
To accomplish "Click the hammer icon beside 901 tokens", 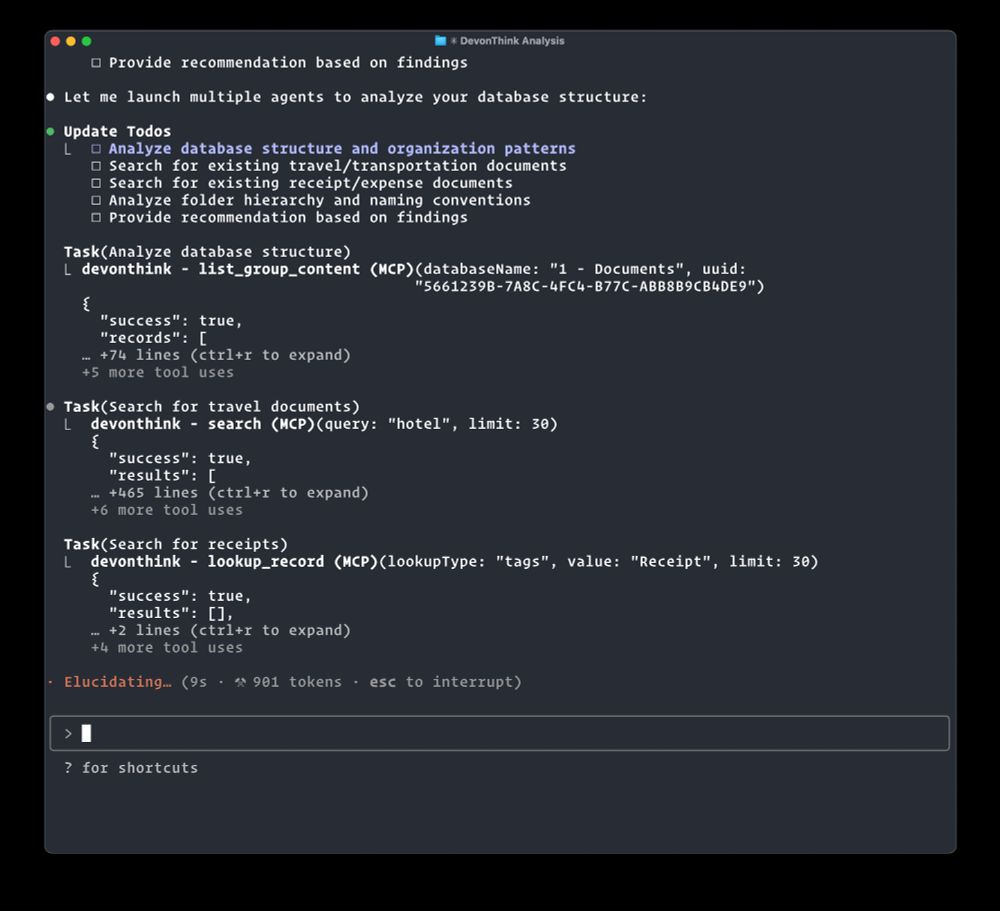I will point(240,682).
